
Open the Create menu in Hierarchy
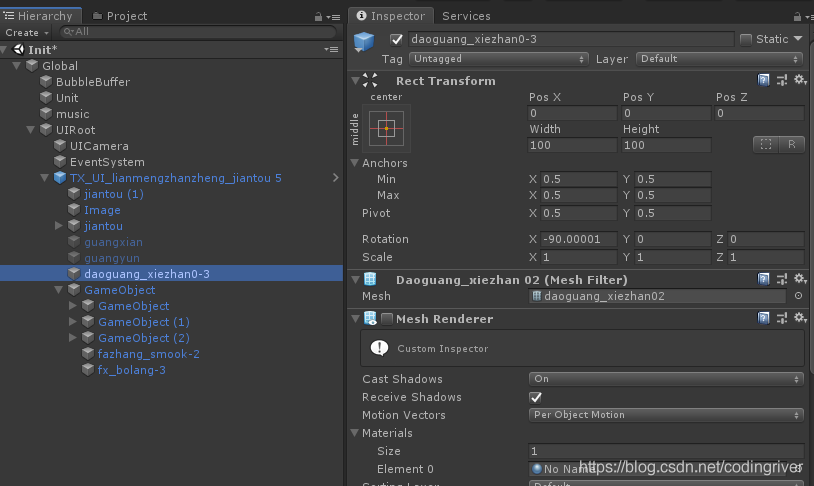[x=24, y=32]
